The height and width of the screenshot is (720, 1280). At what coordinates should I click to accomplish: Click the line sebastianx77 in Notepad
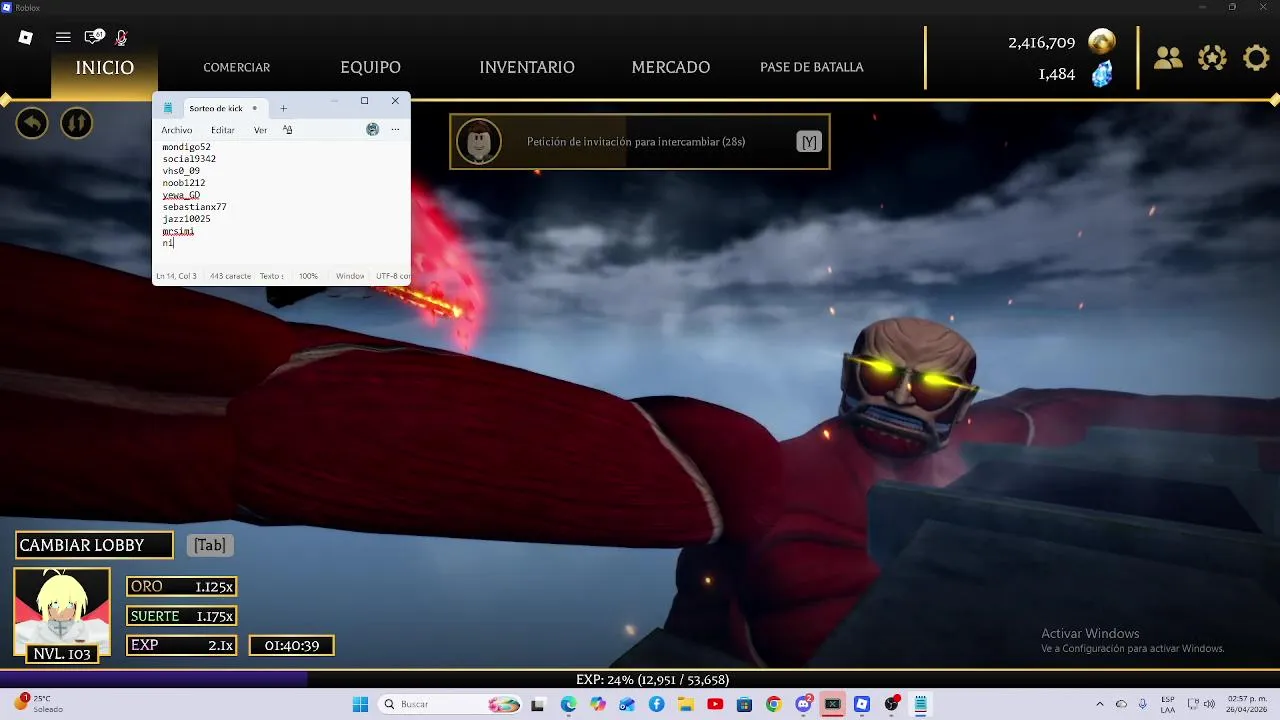tap(194, 207)
